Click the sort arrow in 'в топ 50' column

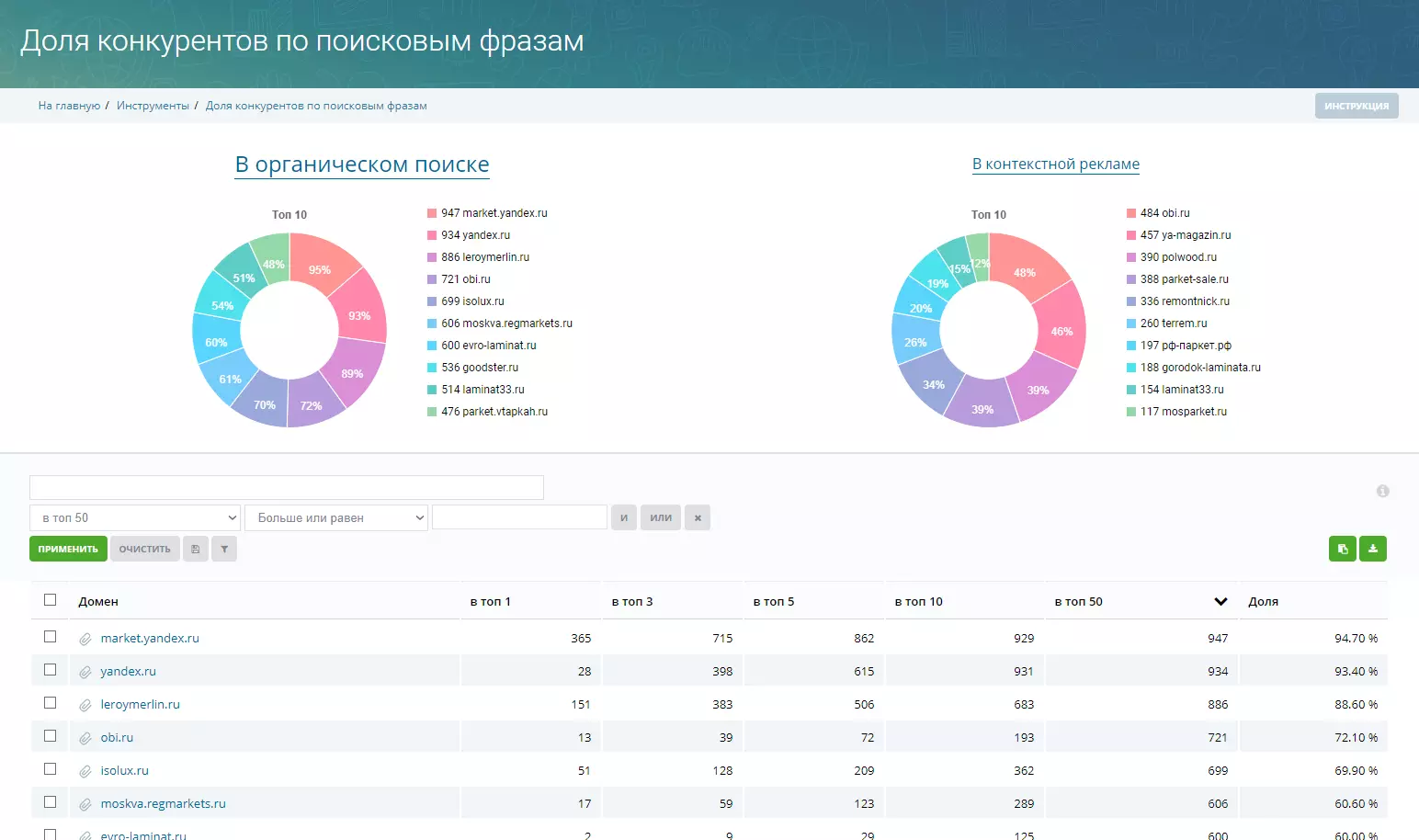point(1220,602)
